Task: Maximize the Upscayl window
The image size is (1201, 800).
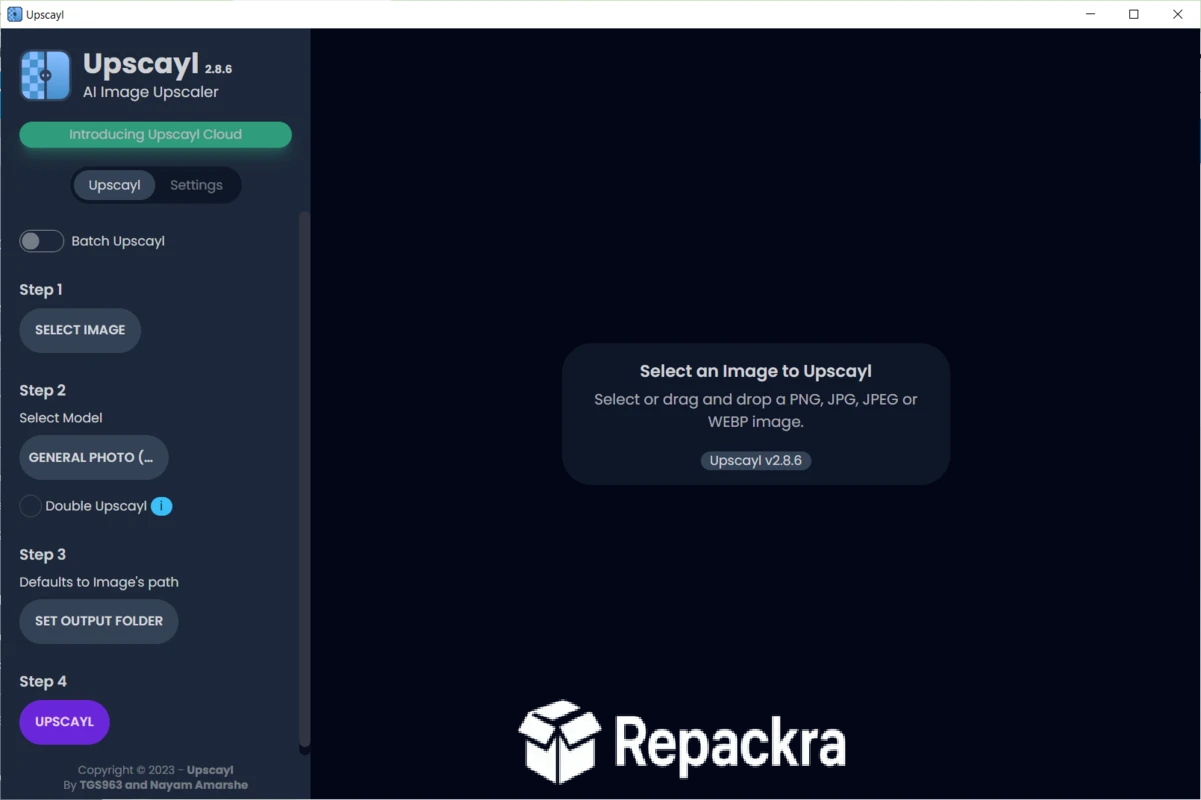Action: [x=1134, y=14]
